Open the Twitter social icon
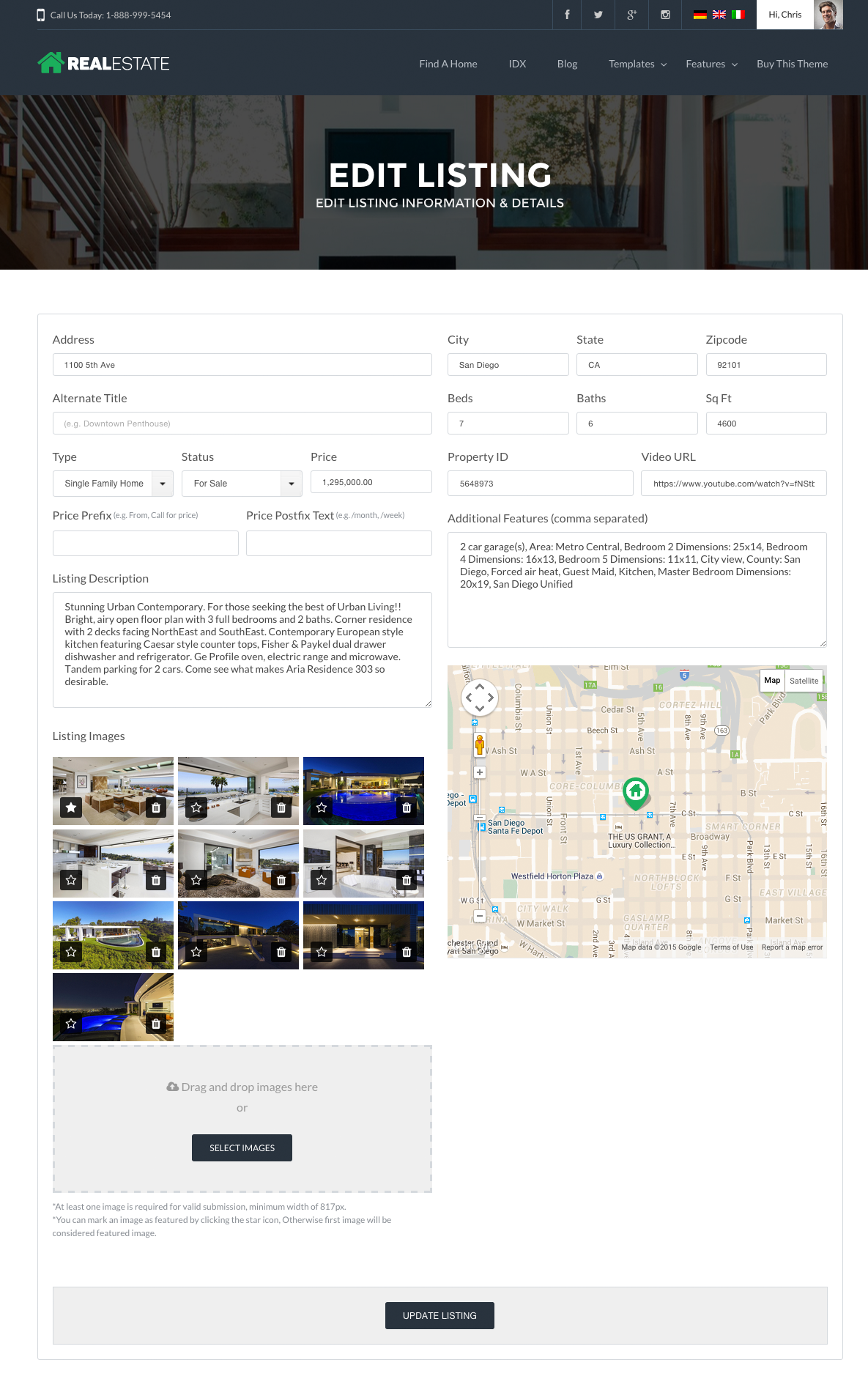The width and height of the screenshot is (868, 1379). 598,15
